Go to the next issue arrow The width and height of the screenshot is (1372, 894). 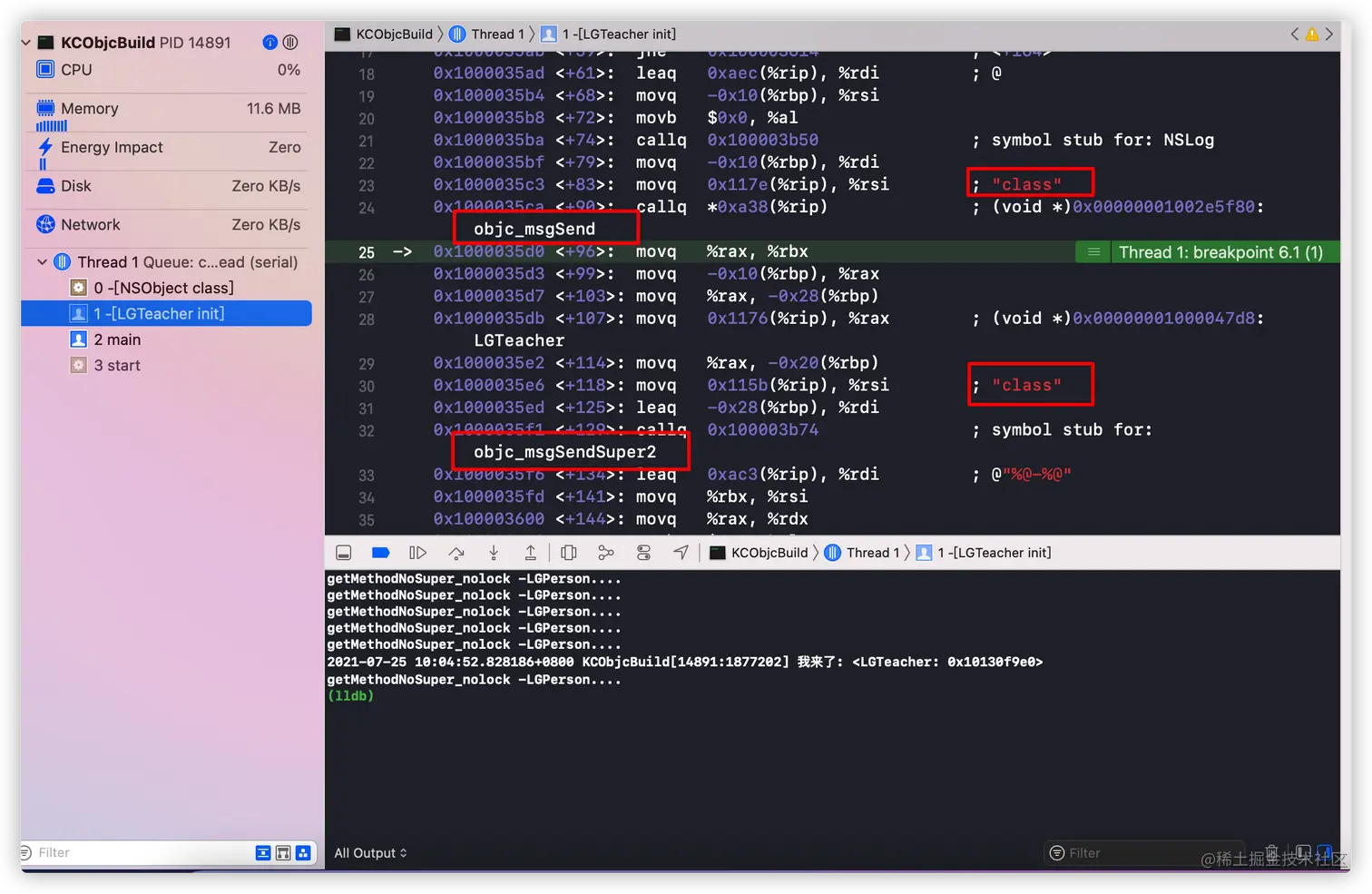click(x=1329, y=34)
